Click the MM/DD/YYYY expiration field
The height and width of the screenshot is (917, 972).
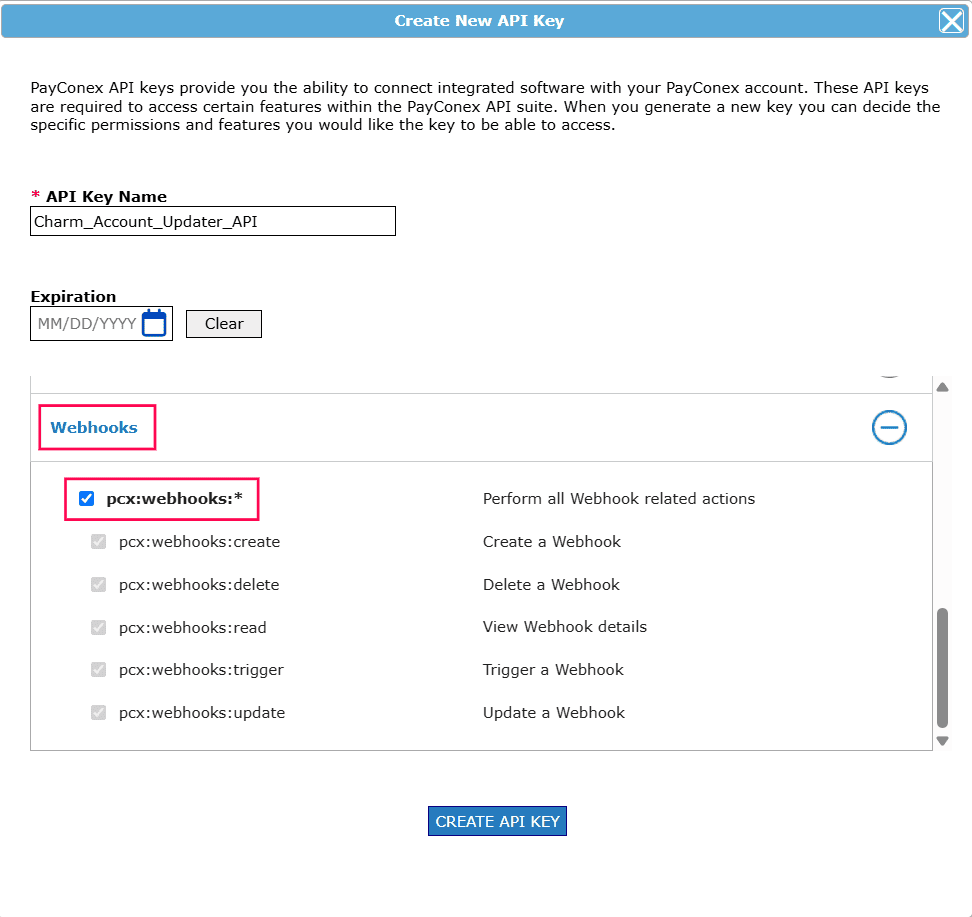coord(85,322)
